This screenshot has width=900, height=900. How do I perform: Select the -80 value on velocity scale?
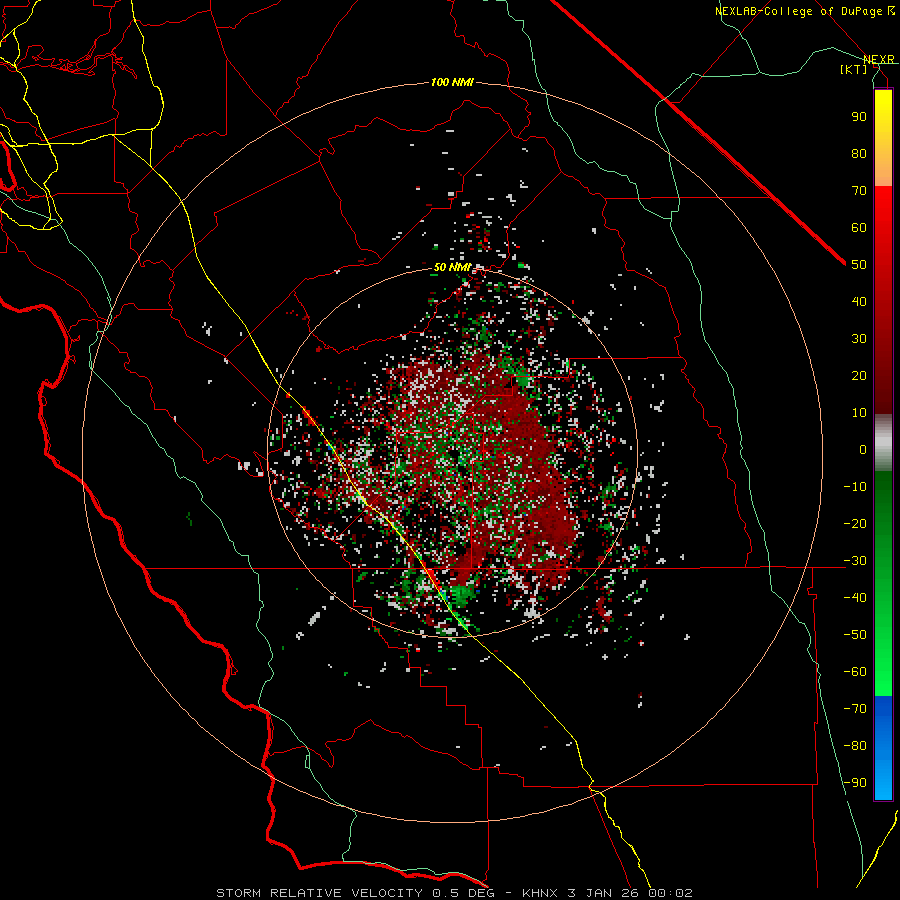point(855,746)
